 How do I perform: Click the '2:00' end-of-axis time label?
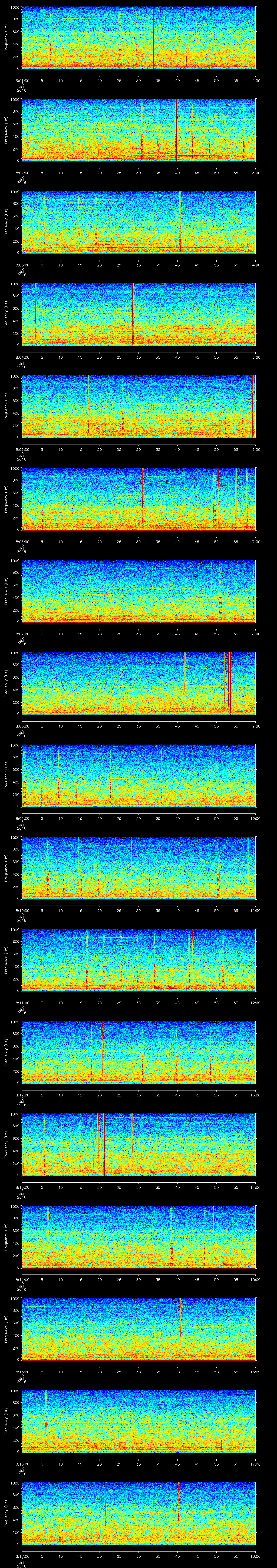tap(256, 80)
